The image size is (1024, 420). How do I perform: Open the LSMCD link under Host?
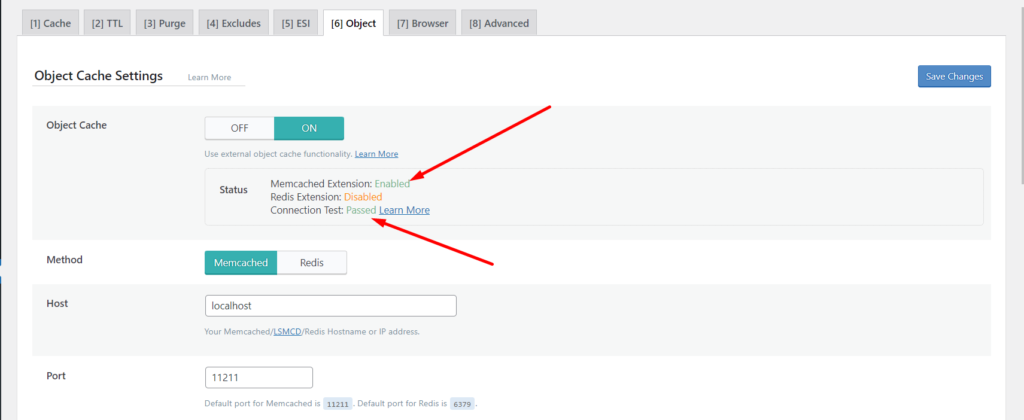tap(287, 331)
